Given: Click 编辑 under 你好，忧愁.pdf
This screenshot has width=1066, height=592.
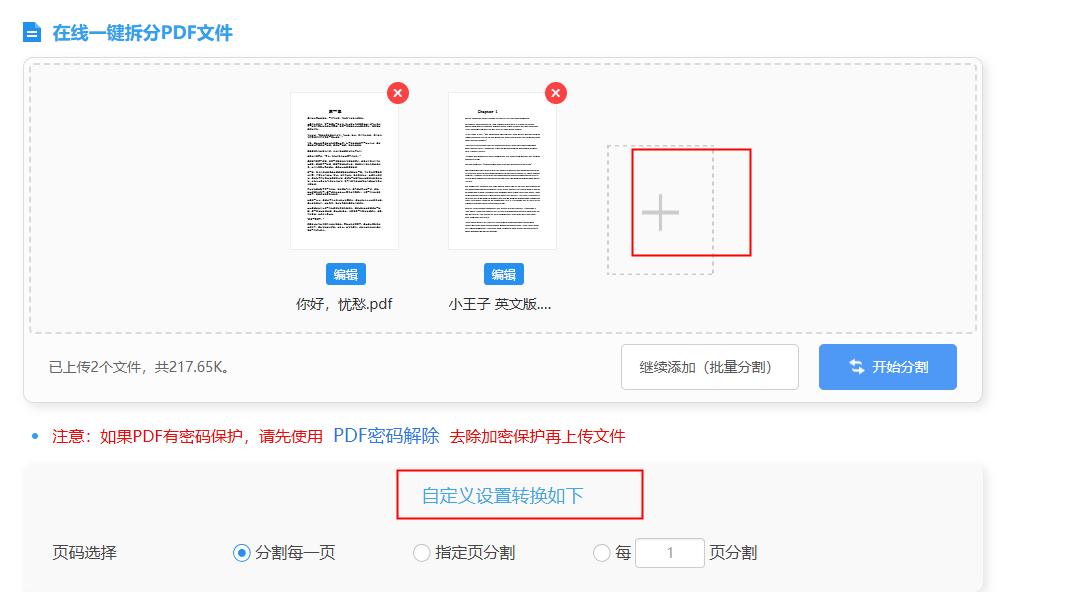Looking at the screenshot, I should [x=347, y=274].
